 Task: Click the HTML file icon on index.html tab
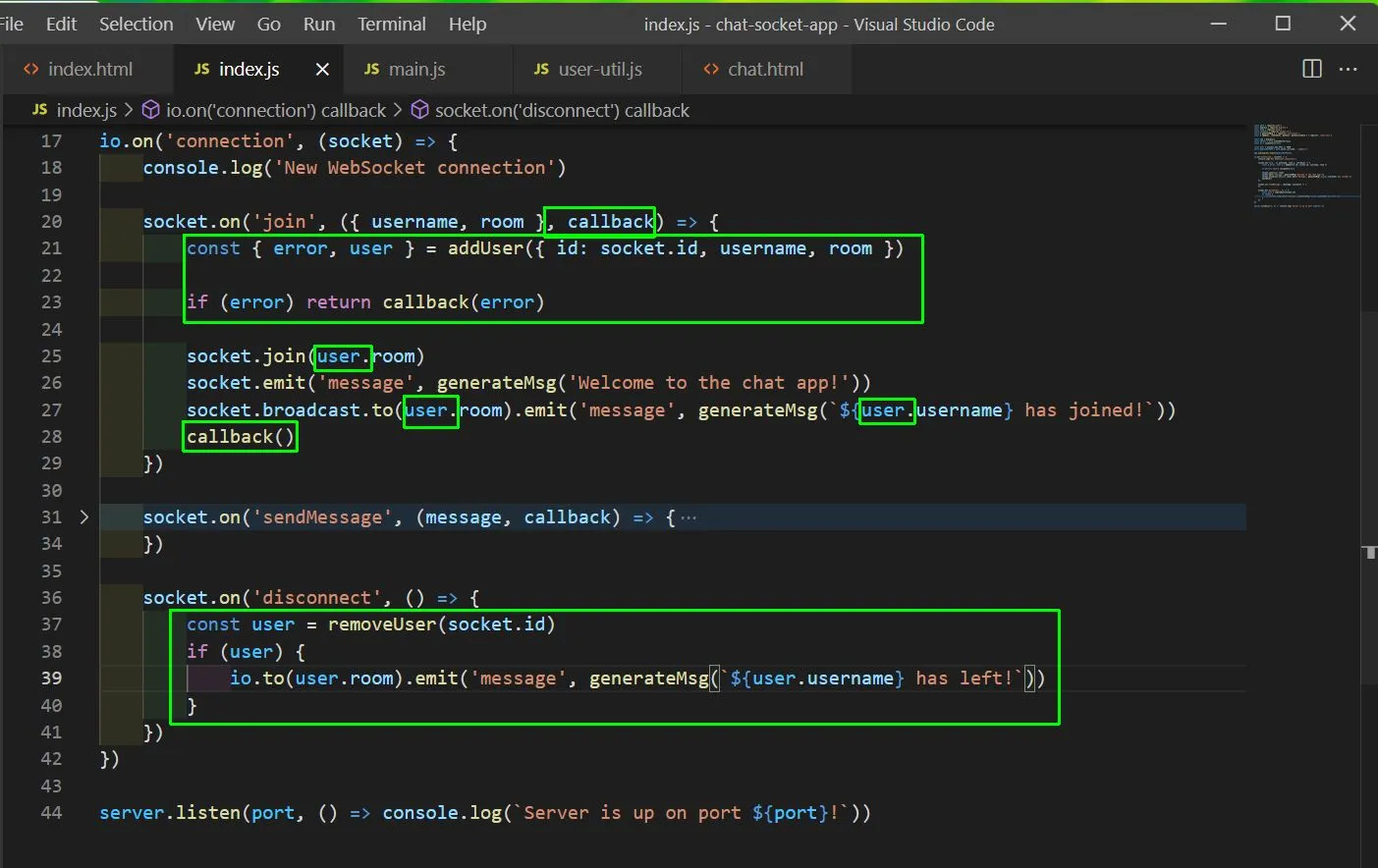tap(31, 69)
